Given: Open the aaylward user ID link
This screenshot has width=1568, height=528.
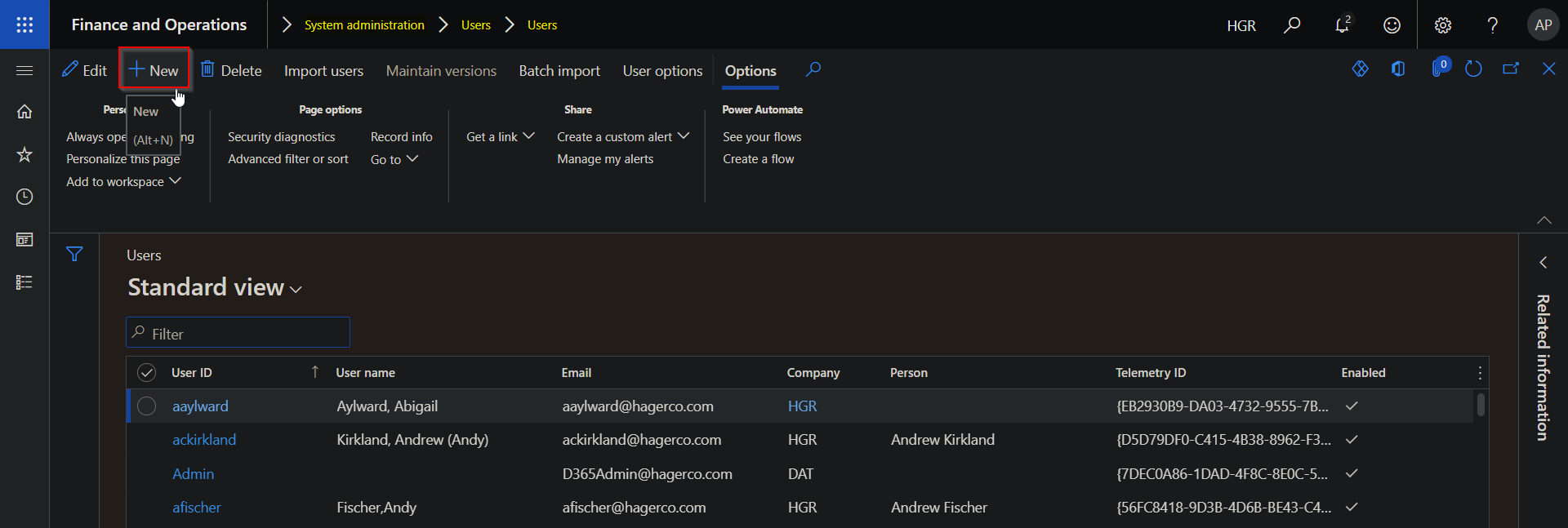Looking at the screenshot, I should point(200,406).
